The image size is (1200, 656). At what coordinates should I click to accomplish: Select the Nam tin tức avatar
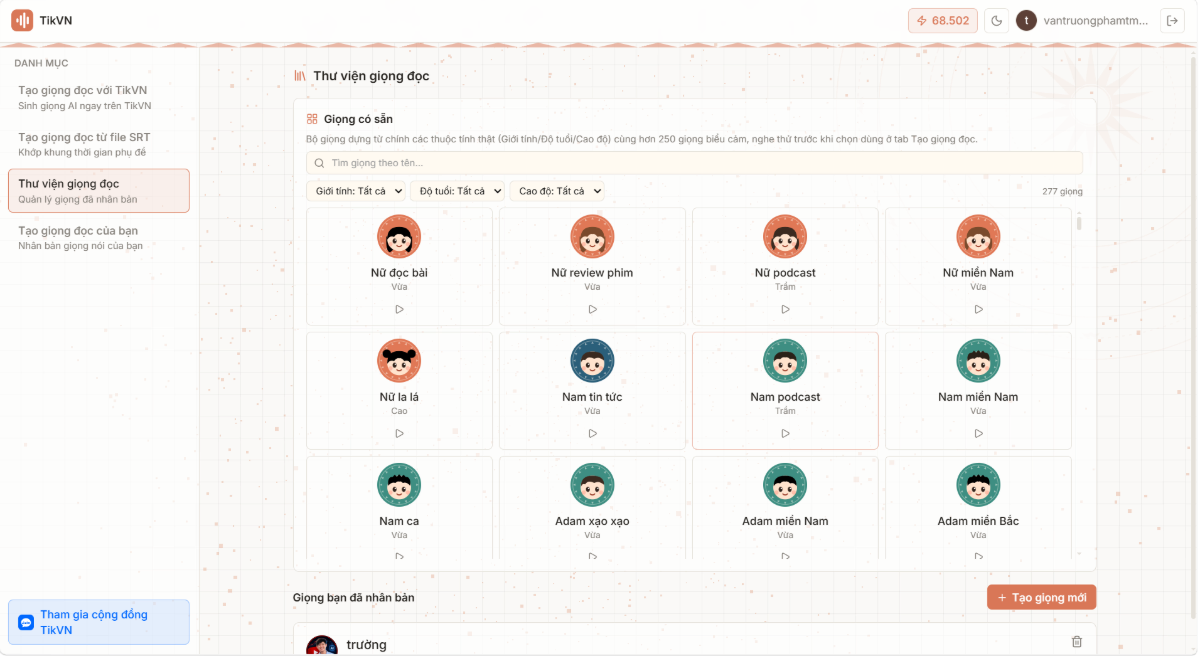(592, 360)
